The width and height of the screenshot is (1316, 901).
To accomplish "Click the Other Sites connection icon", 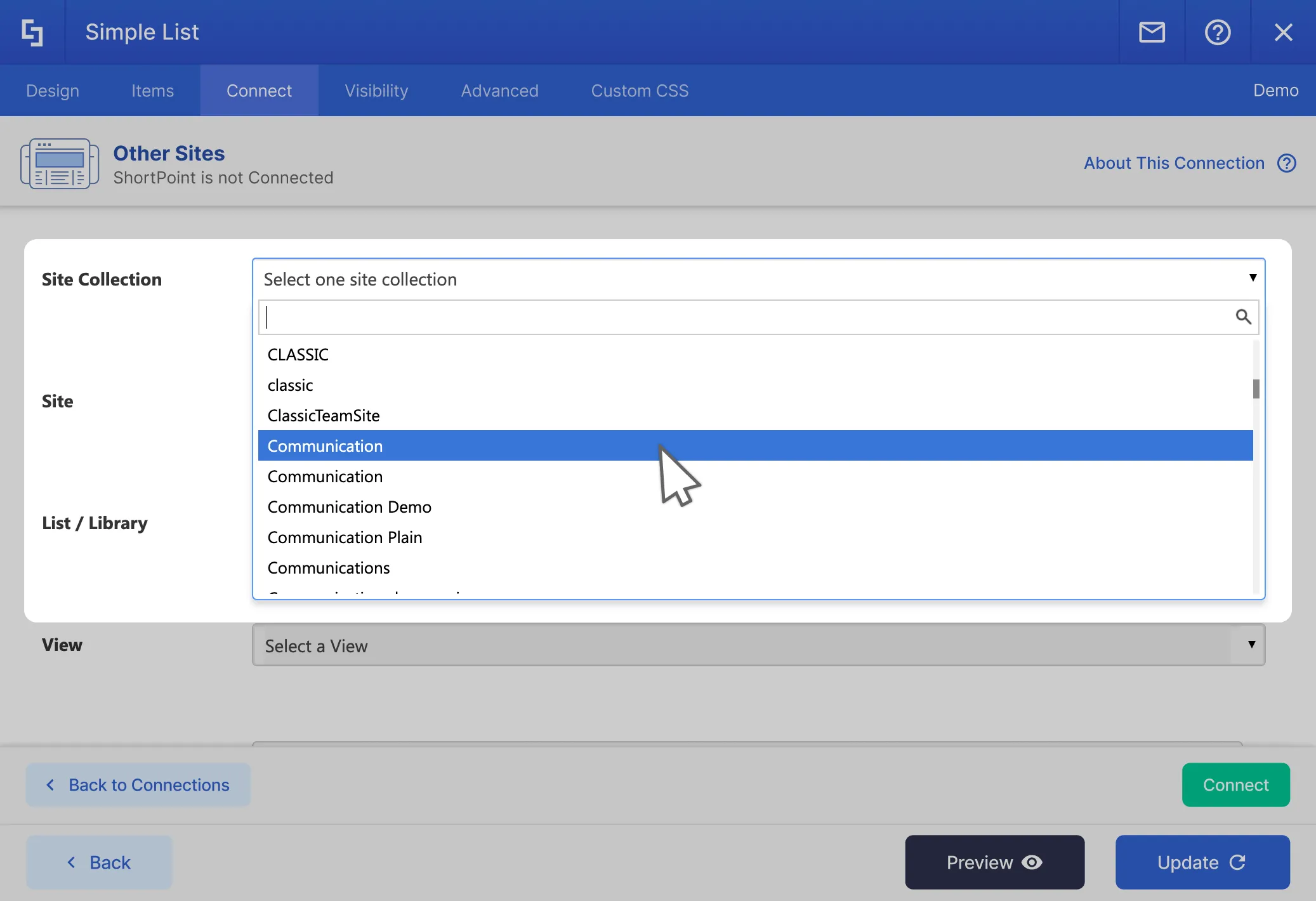I will coord(60,164).
